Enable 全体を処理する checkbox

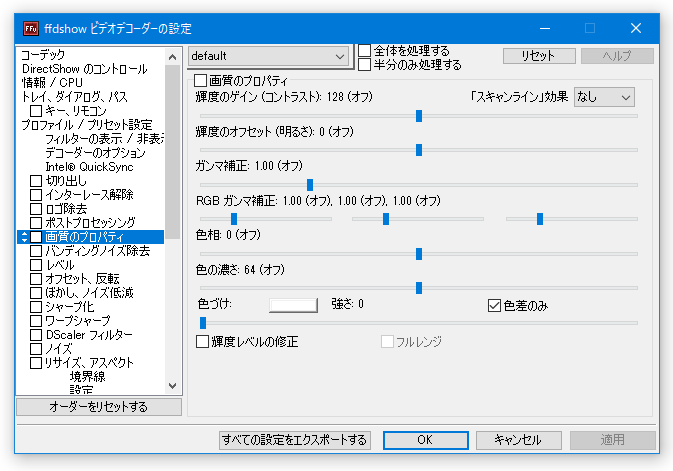tap(364, 50)
